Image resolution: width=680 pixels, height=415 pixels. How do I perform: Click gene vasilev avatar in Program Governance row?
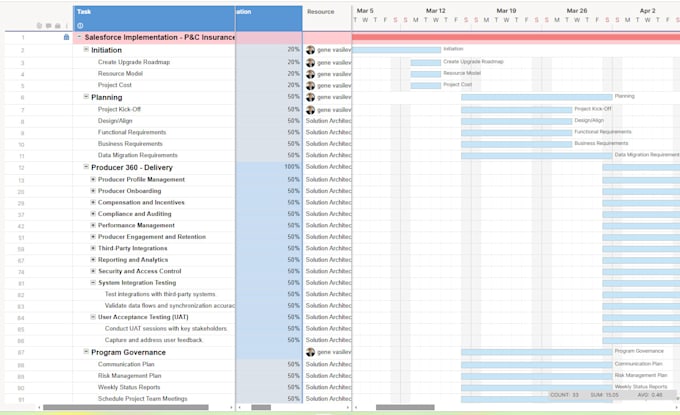(310, 352)
